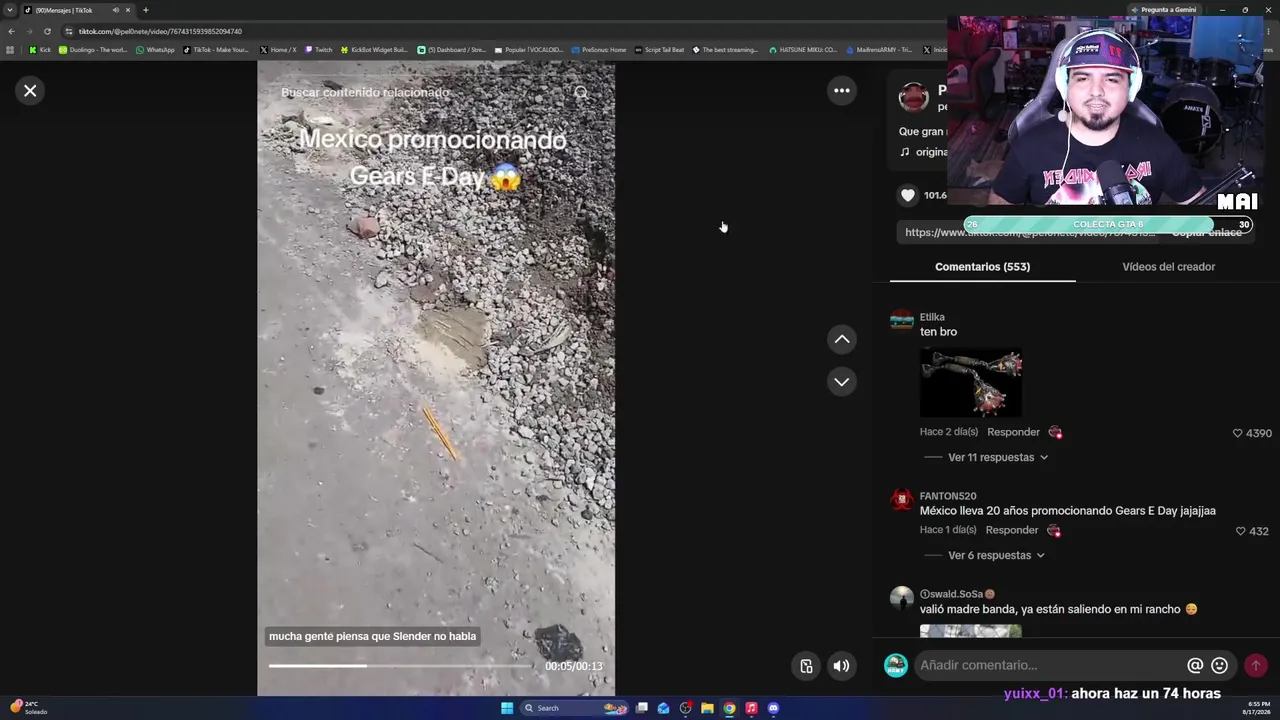The height and width of the screenshot is (720, 1280).
Task: Toggle the video auto-scroll icon
Action: click(807, 666)
